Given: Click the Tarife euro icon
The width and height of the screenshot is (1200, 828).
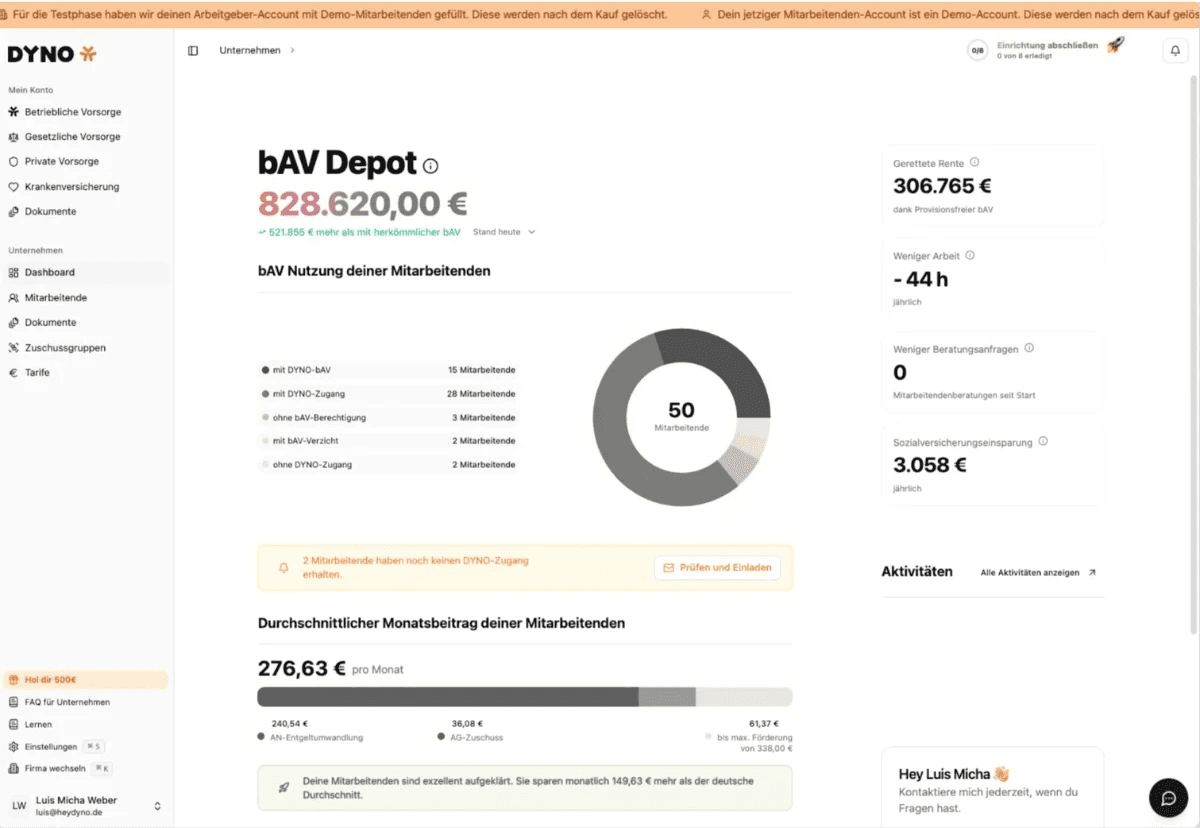Looking at the screenshot, I should coord(14,372).
